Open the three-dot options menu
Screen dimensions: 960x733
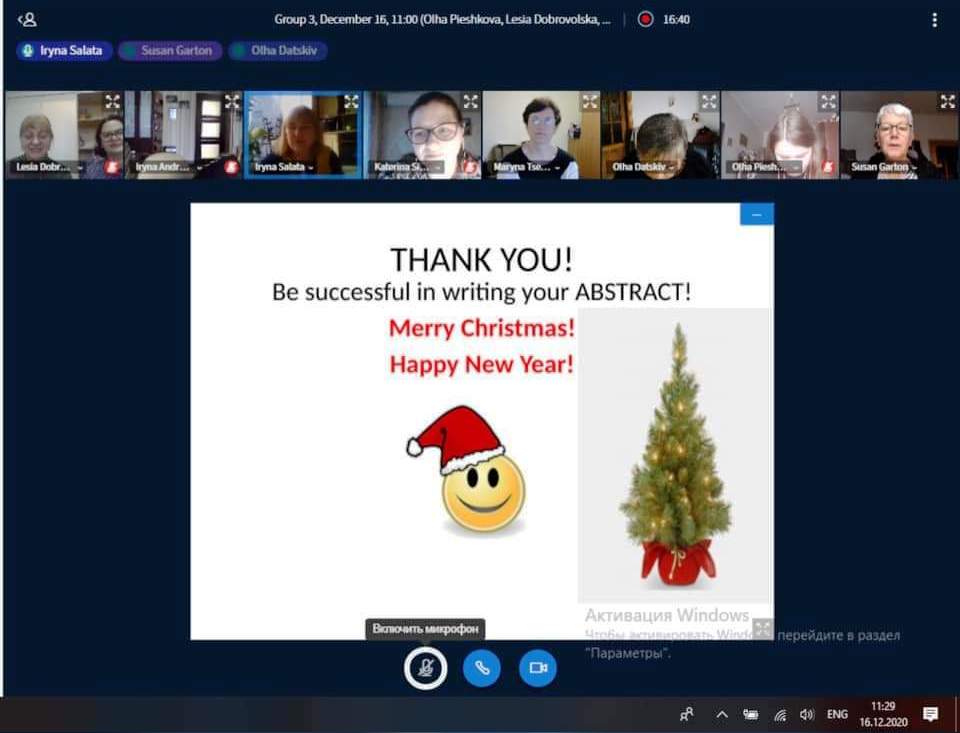coord(935,19)
